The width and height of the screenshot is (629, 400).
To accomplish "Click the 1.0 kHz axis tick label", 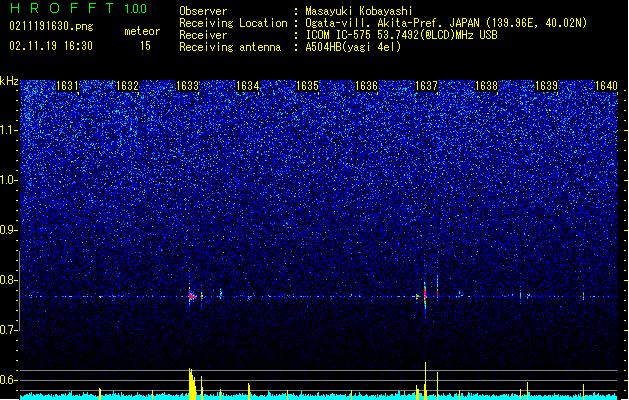I will click(x=8, y=180).
